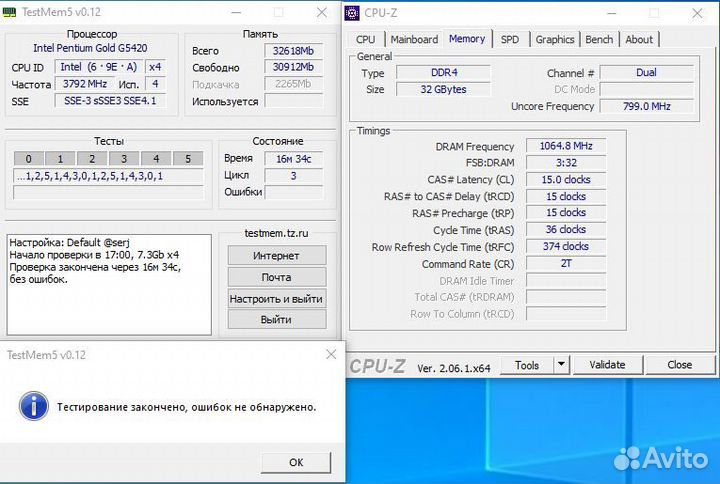Click Intel Pentium Gold G5420 text
Image resolution: width=720 pixels, height=484 pixels.
[90, 48]
